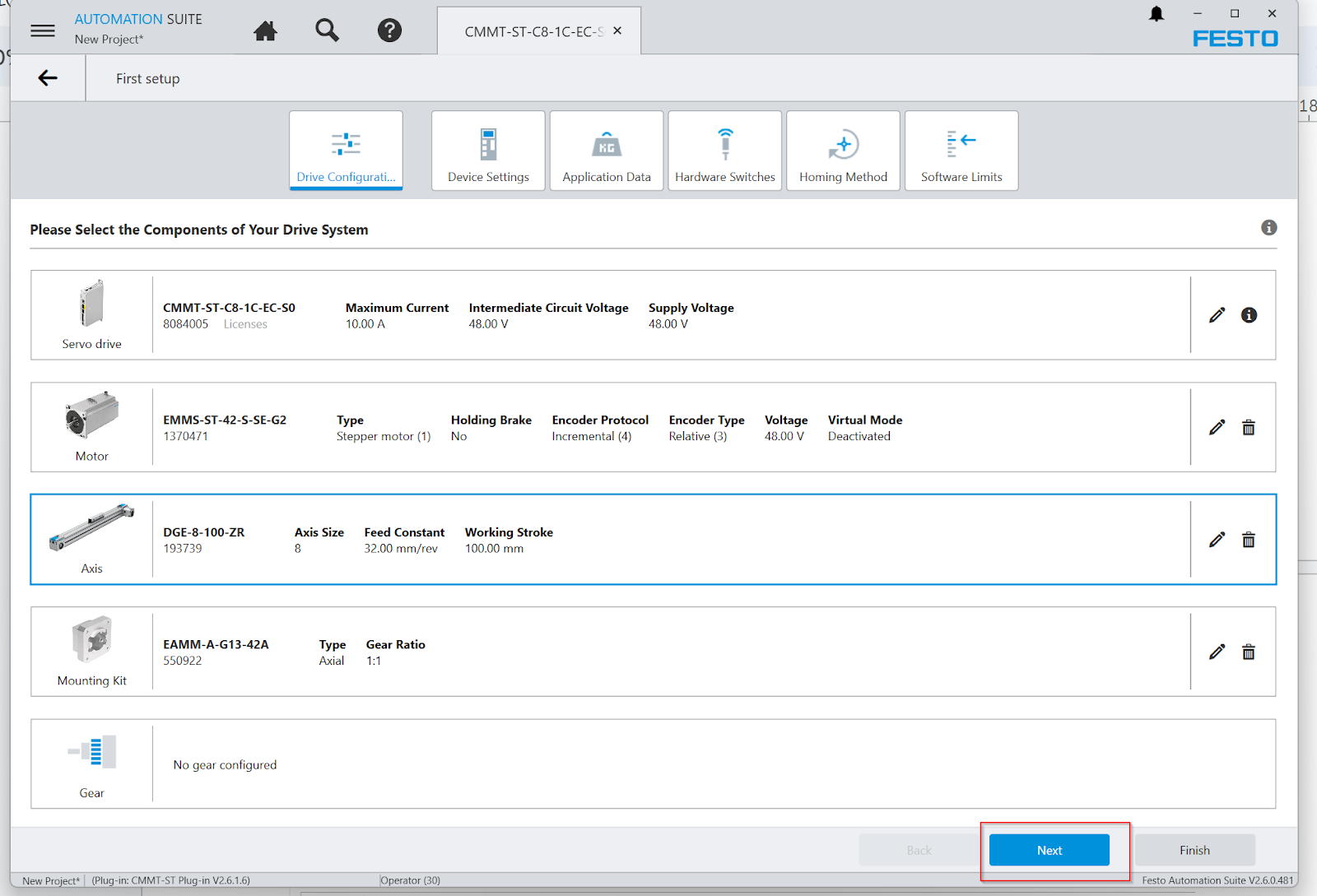Open the search magnifier icon
Viewport: 1317px width, 896px height.
[x=327, y=30]
